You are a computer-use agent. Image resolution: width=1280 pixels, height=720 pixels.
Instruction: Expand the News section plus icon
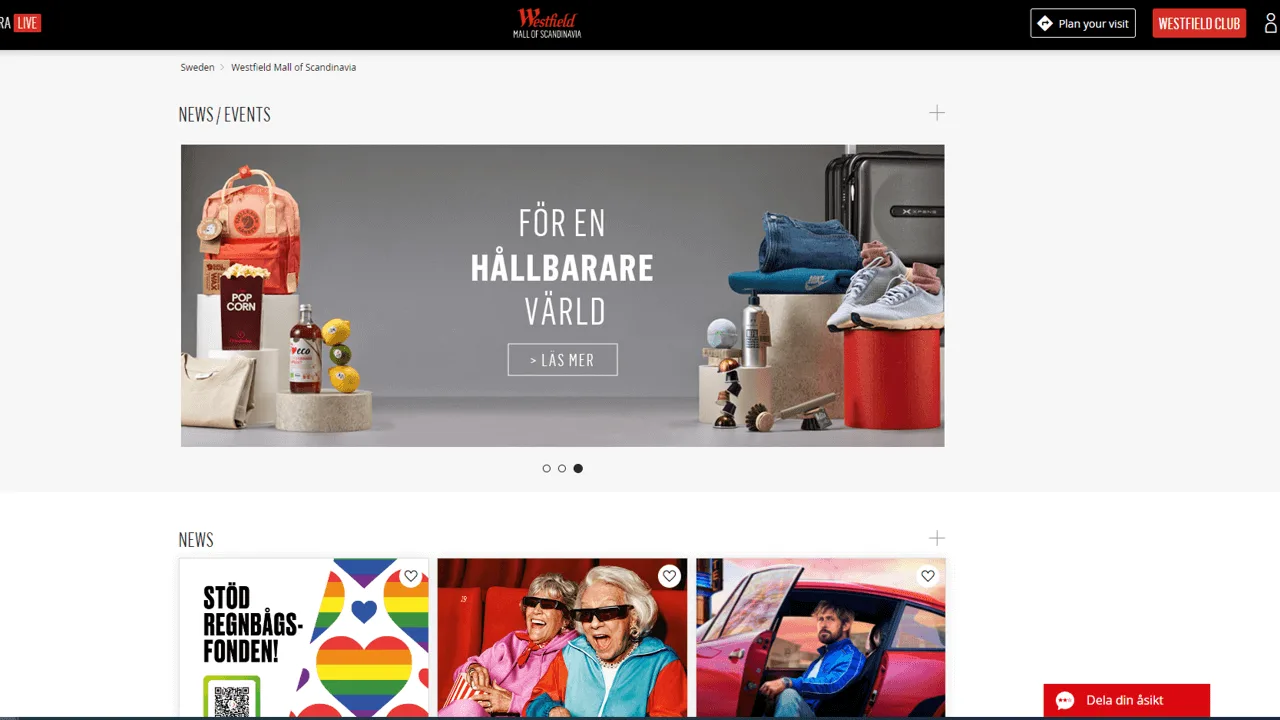936,538
